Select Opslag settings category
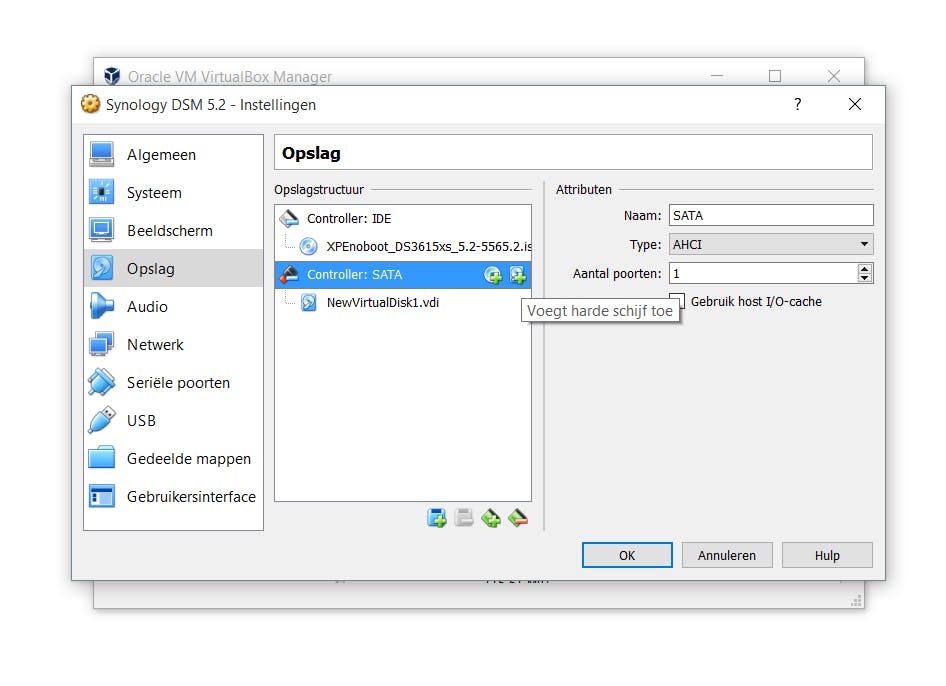This screenshot has height=686, width=946. click(x=174, y=268)
